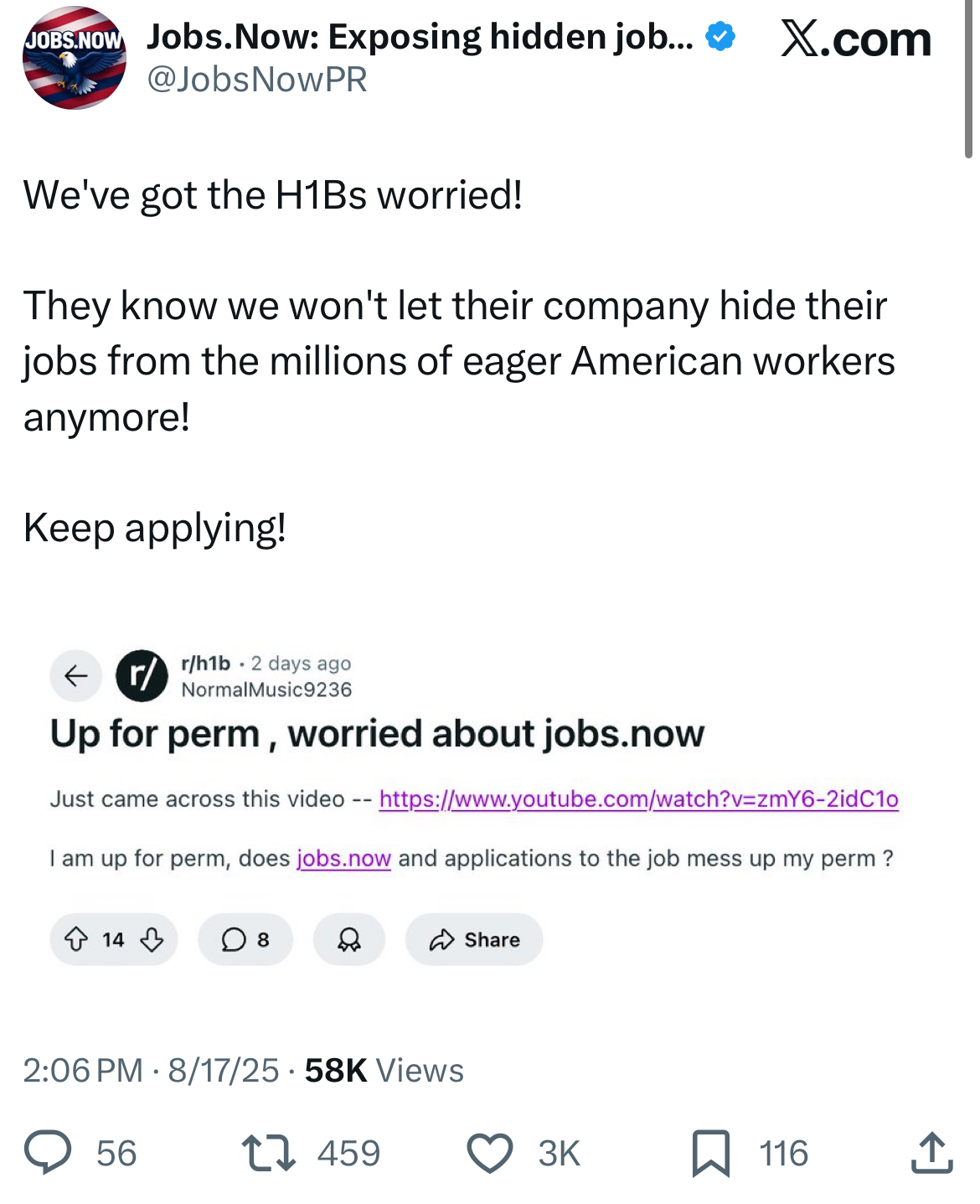Bookmark this tweet

[x=710, y=1152]
